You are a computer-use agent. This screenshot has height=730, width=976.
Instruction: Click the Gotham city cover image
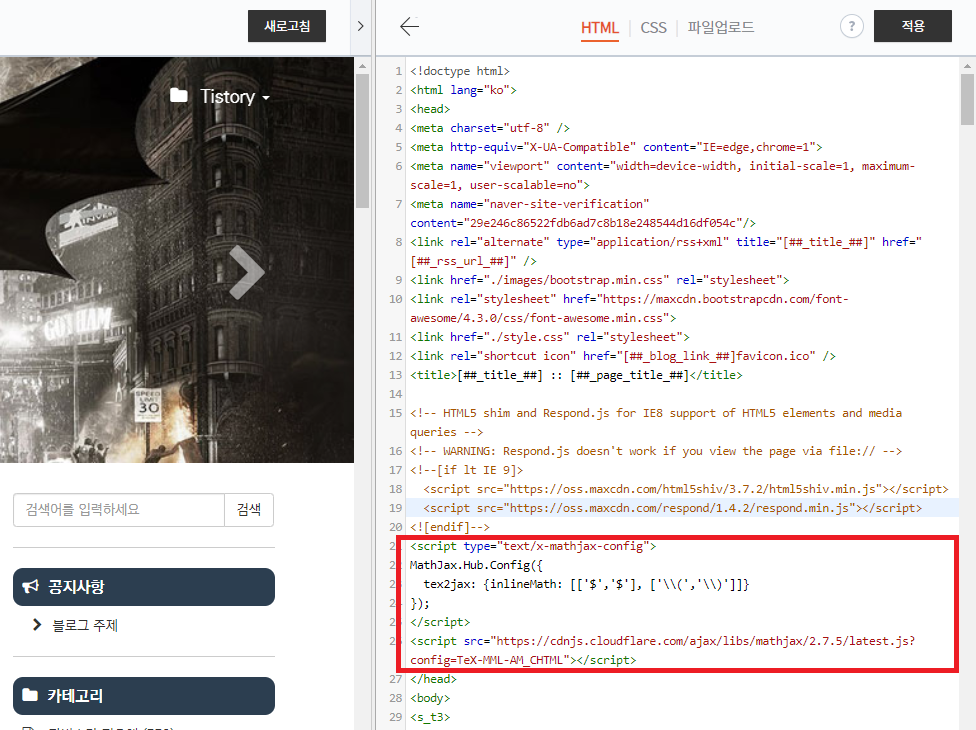click(x=177, y=260)
